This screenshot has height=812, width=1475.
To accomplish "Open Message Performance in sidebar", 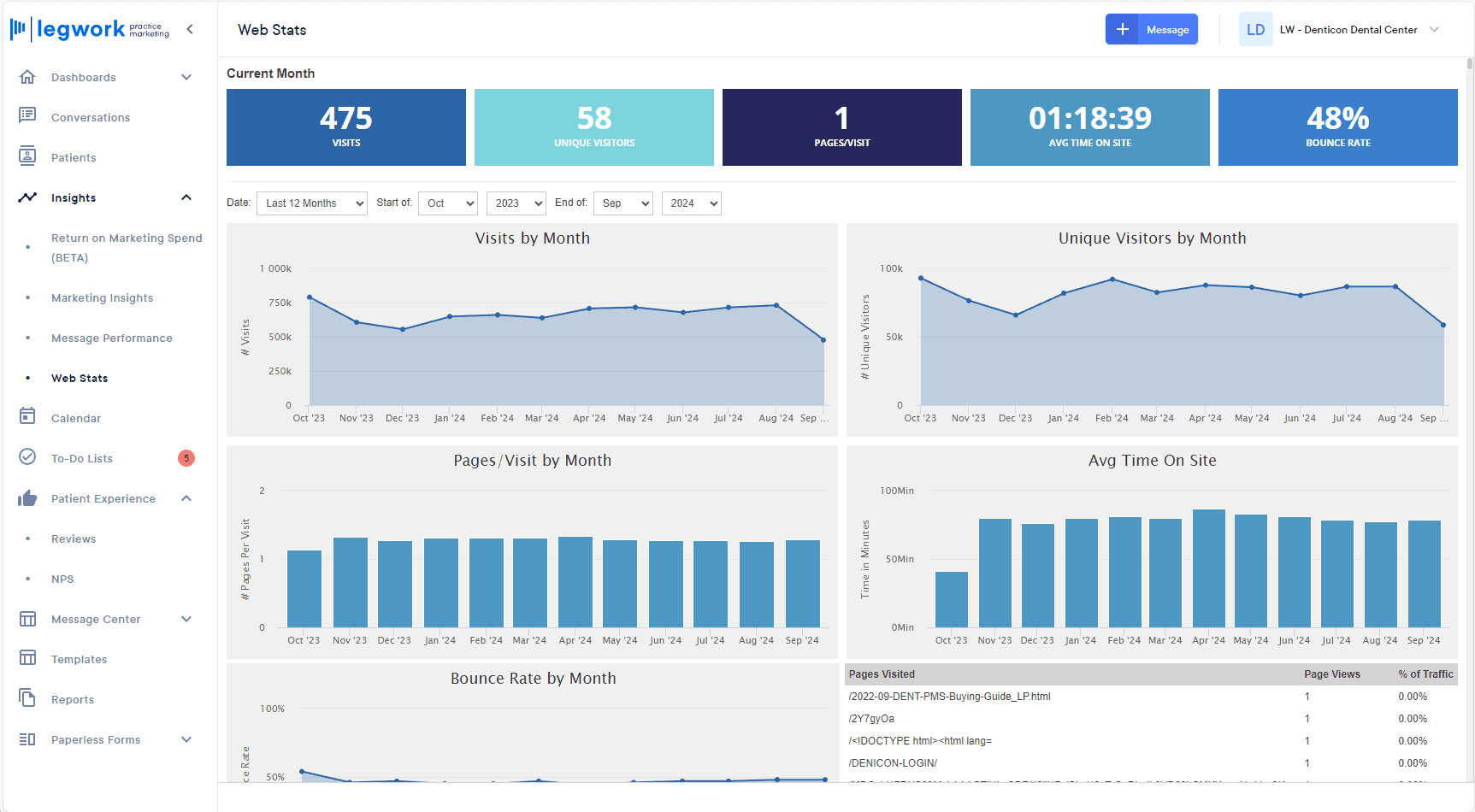I will click(111, 338).
